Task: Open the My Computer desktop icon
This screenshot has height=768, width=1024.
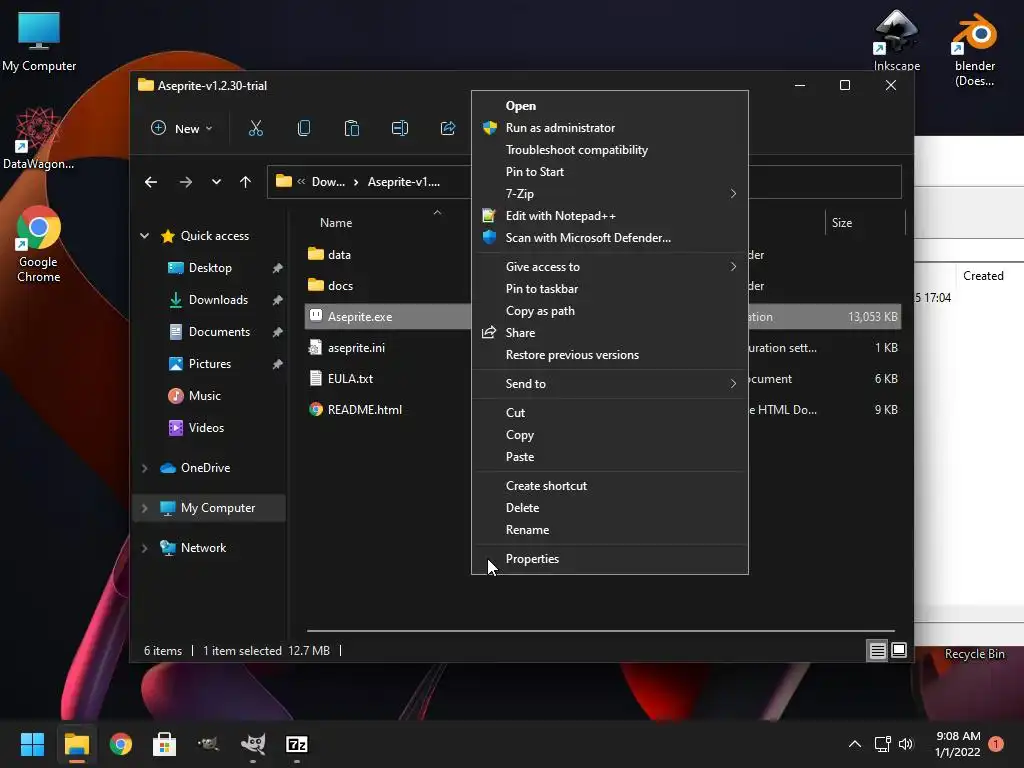Action: coord(39,42)
